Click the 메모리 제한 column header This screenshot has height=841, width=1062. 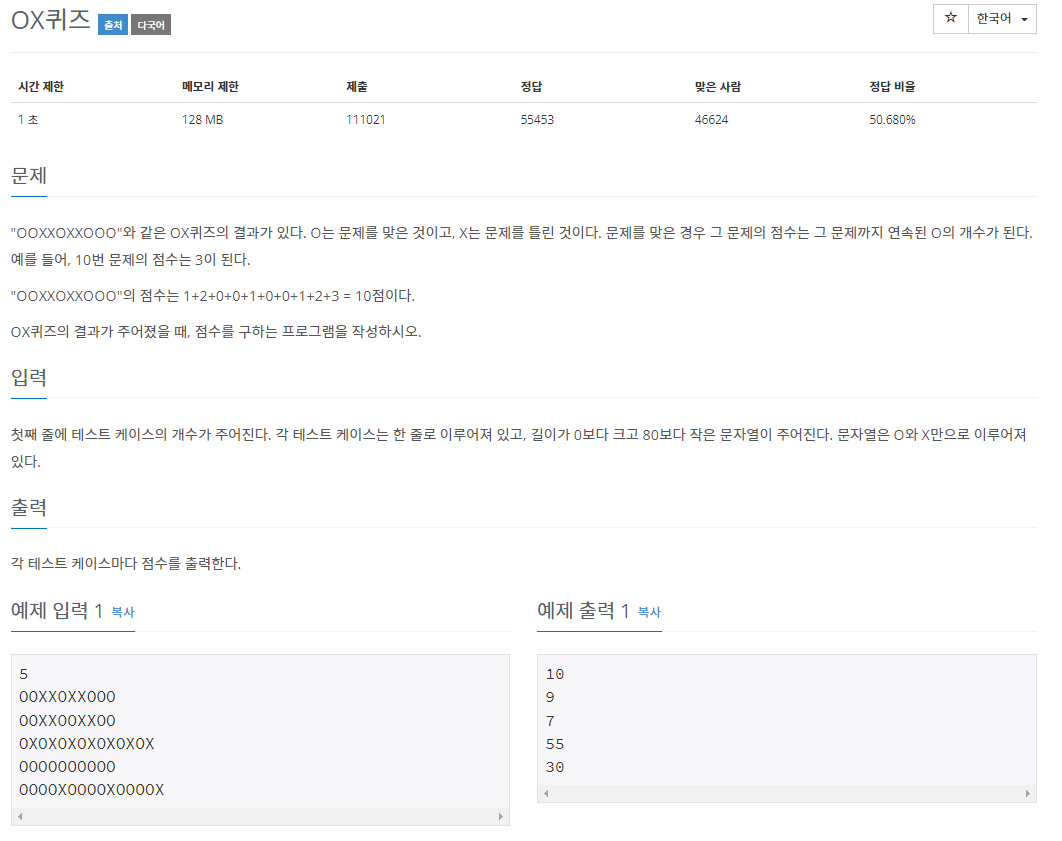(x=210, y=87)
